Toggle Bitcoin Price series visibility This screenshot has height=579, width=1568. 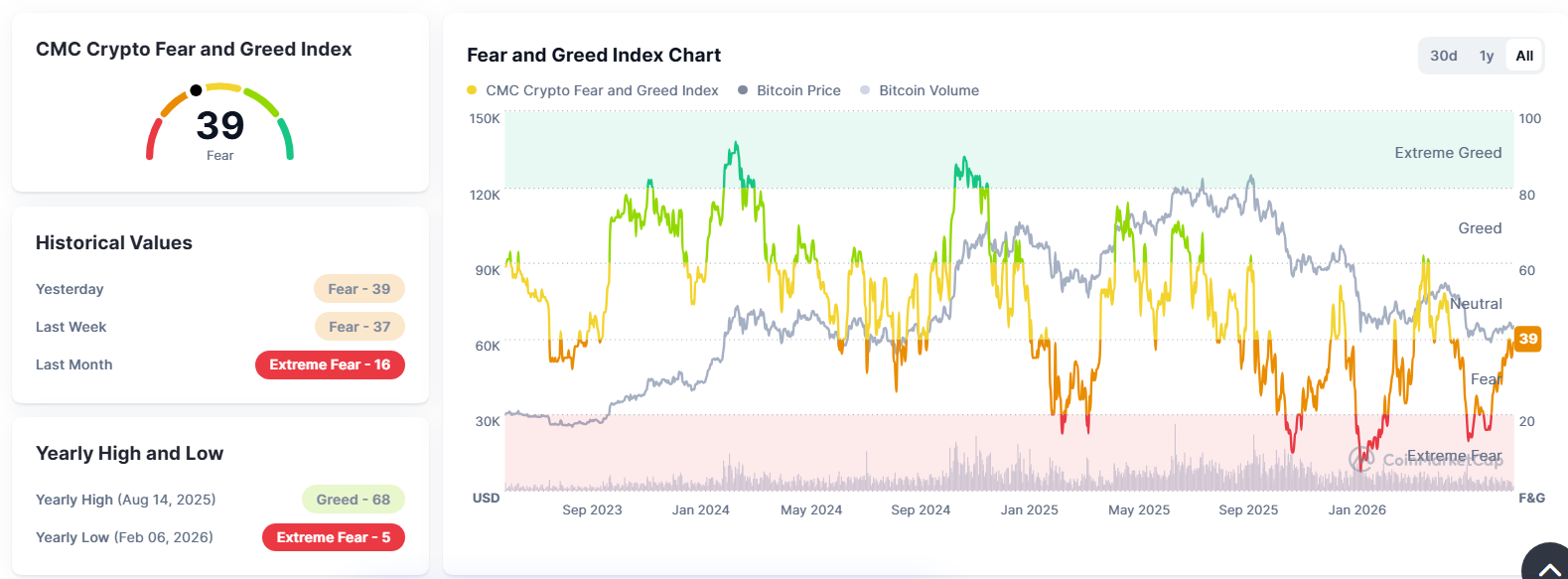point(789,90)
